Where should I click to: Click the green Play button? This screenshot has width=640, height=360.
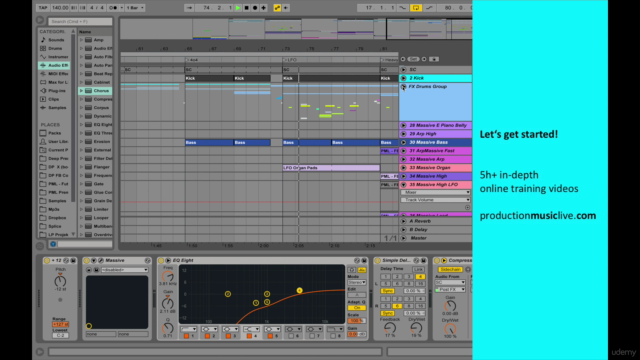pos(238,8)
